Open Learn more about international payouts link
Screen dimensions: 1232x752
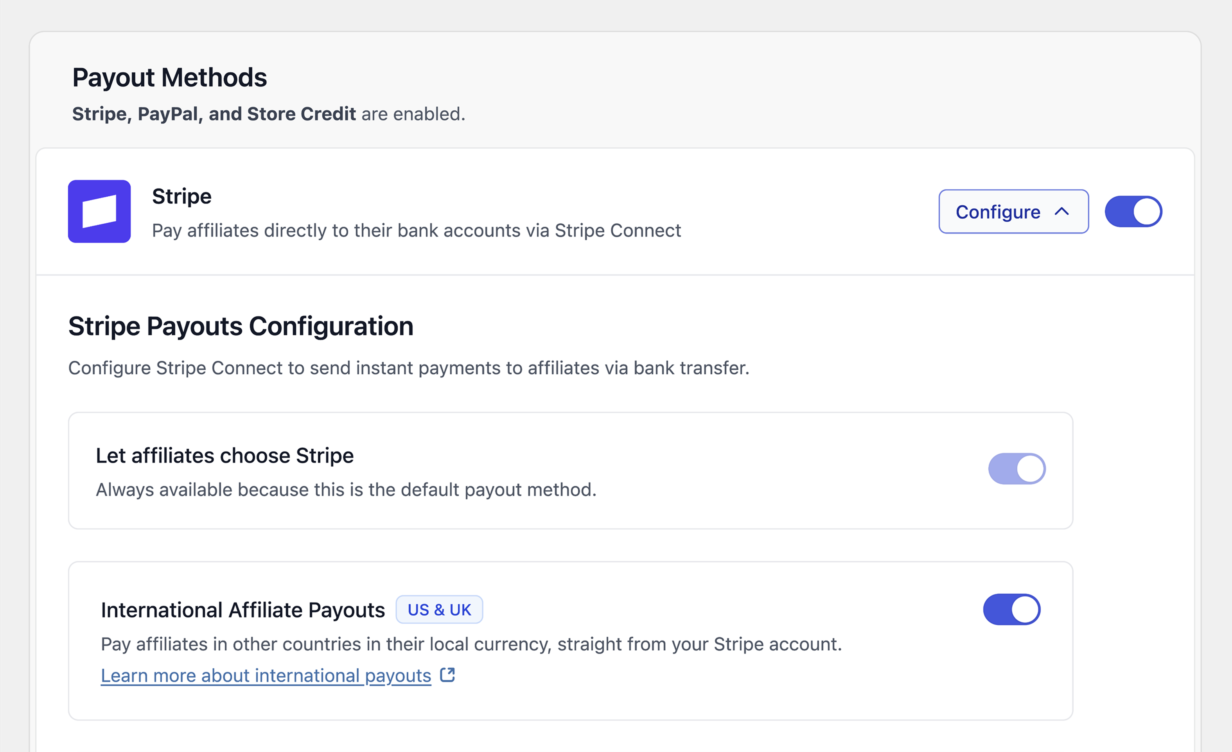click(266, 676)
